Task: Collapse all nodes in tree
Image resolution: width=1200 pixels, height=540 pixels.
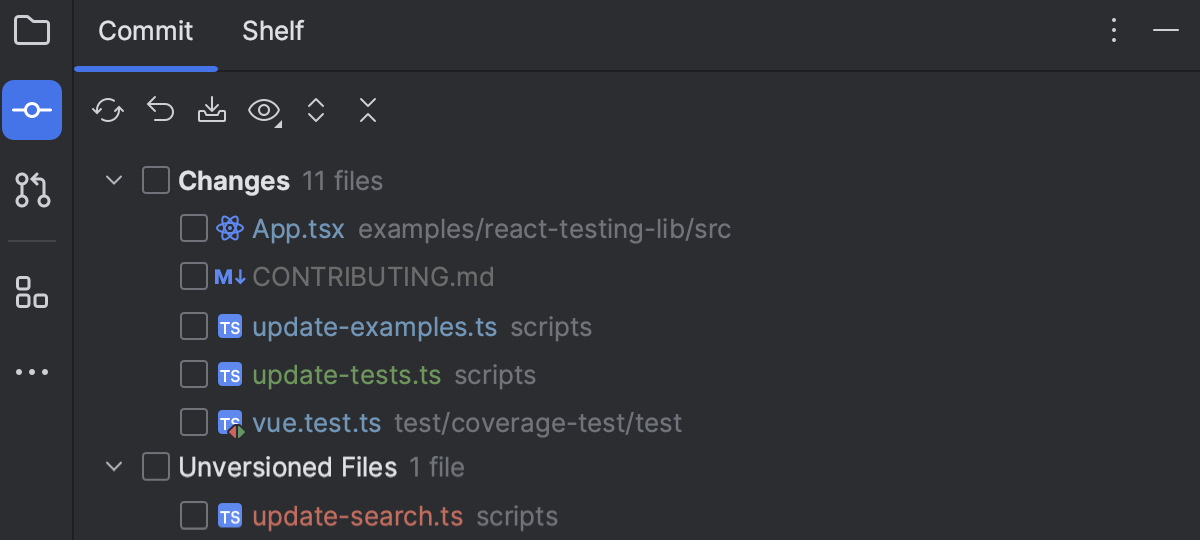Action: coord(368,110)
